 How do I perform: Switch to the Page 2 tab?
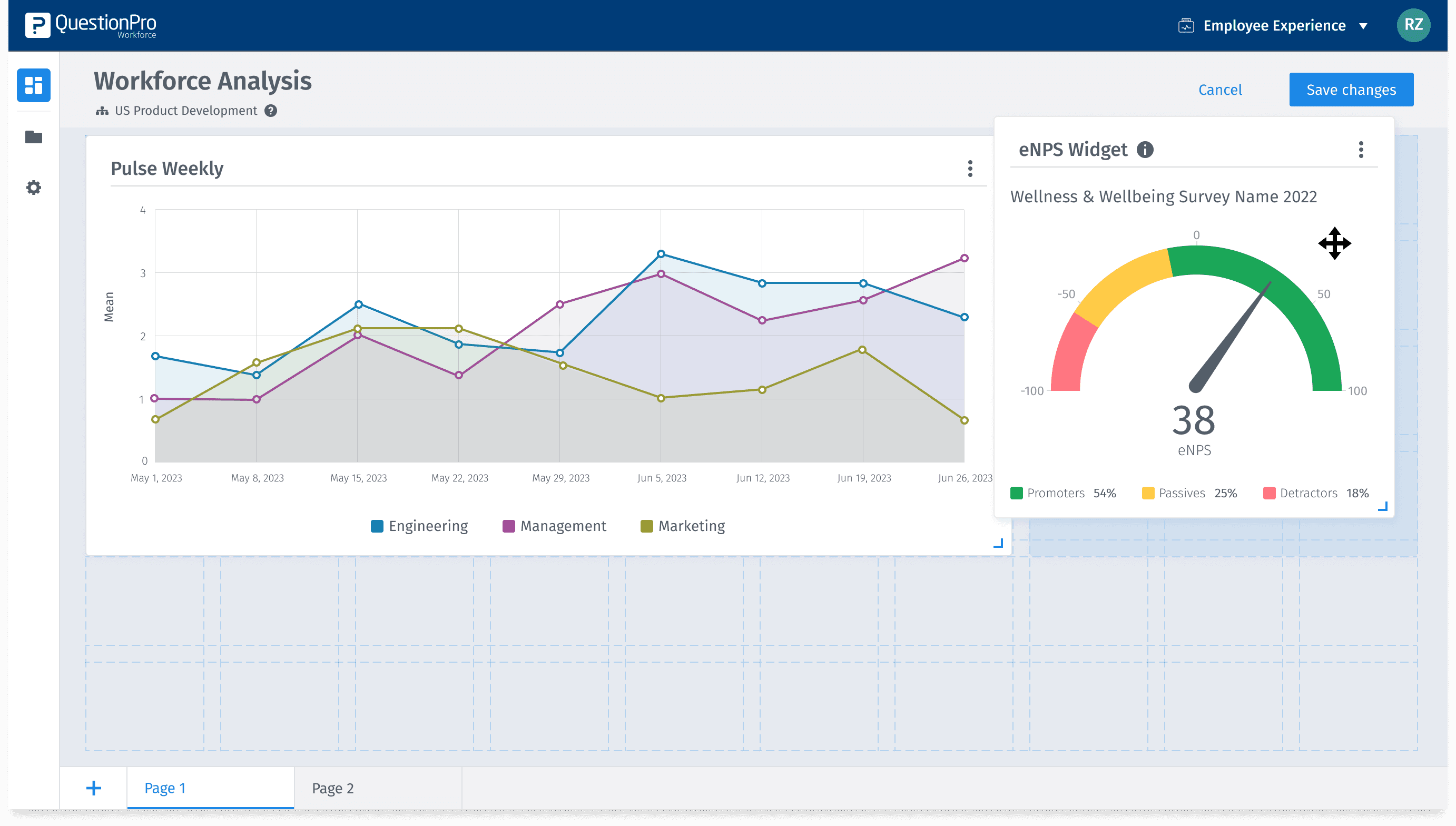point(333,789)
